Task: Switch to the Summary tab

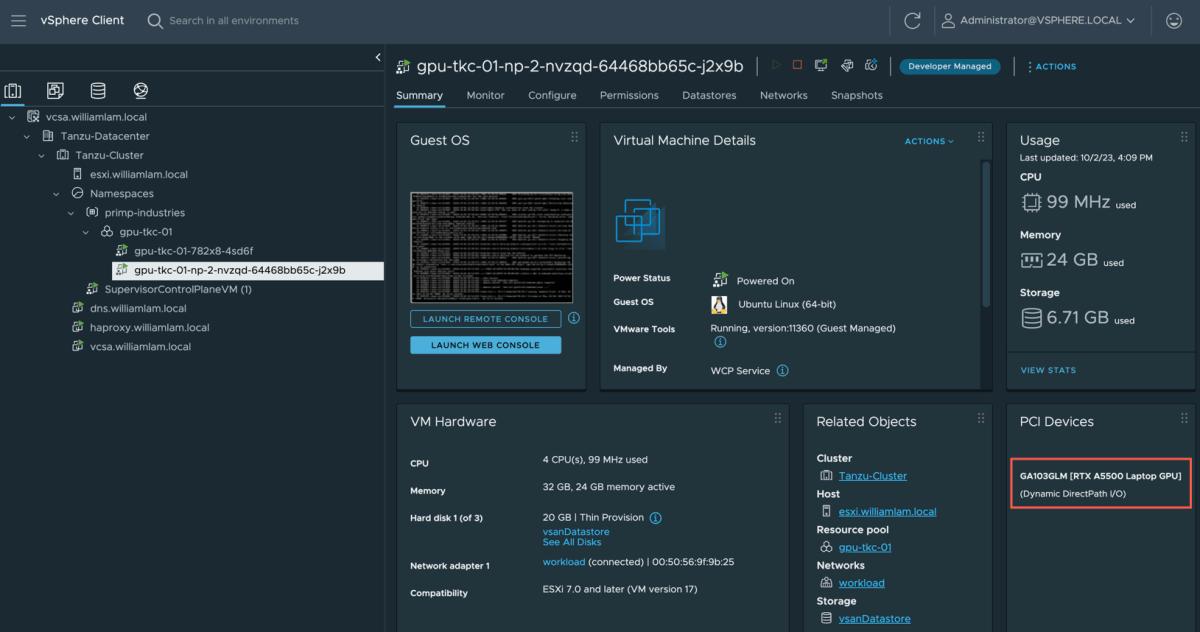Action: pos(419,96)
